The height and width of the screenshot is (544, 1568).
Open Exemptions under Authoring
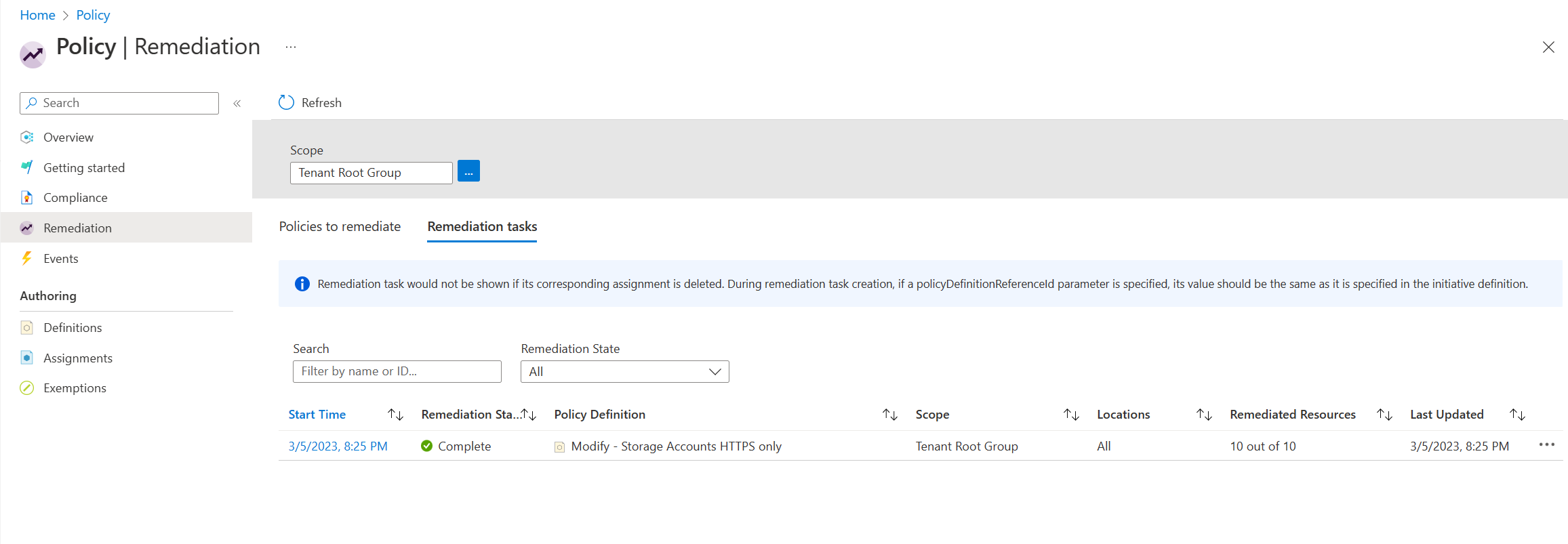point(75,388)
